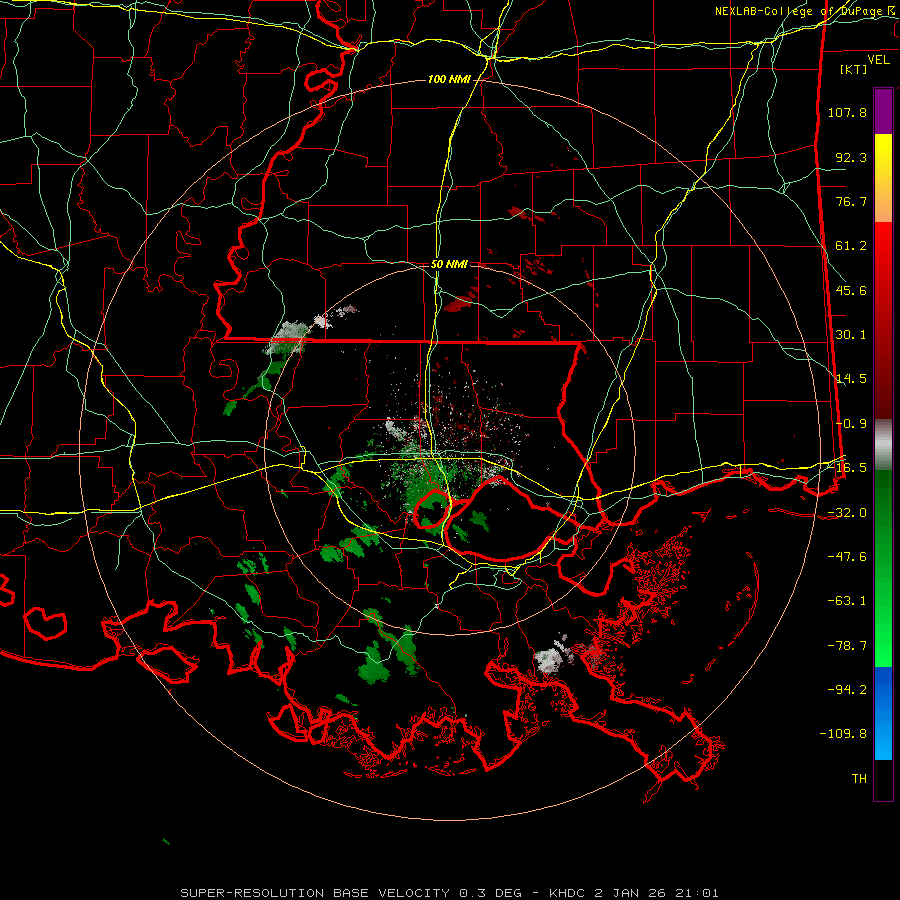
Task: Click the 50 NMI range ring label
Action: pos(449,265)
